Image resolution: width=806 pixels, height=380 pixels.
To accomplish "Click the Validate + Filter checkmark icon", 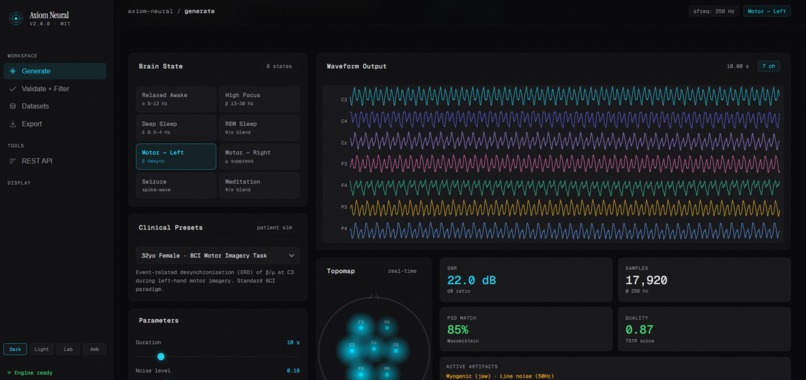I will click(x=13, y=89).
